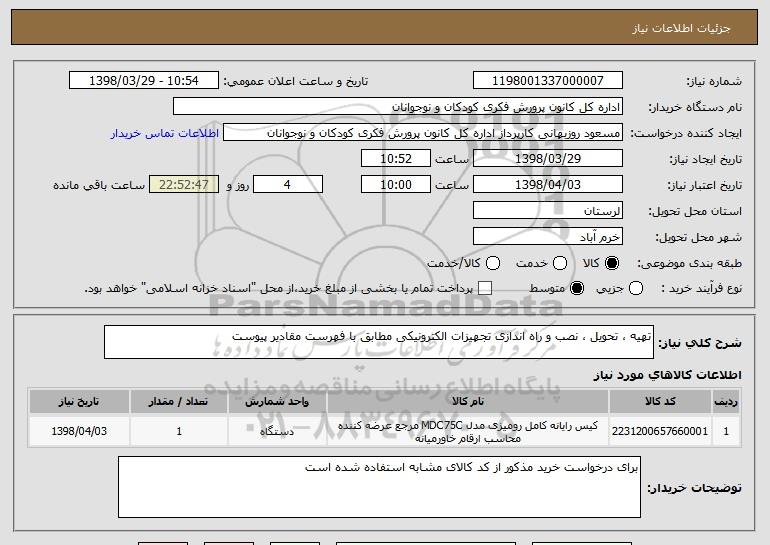The width and height of the screenshot is (770, 545).
Task: Click the کد کالا column header
Action: point(660,402)
